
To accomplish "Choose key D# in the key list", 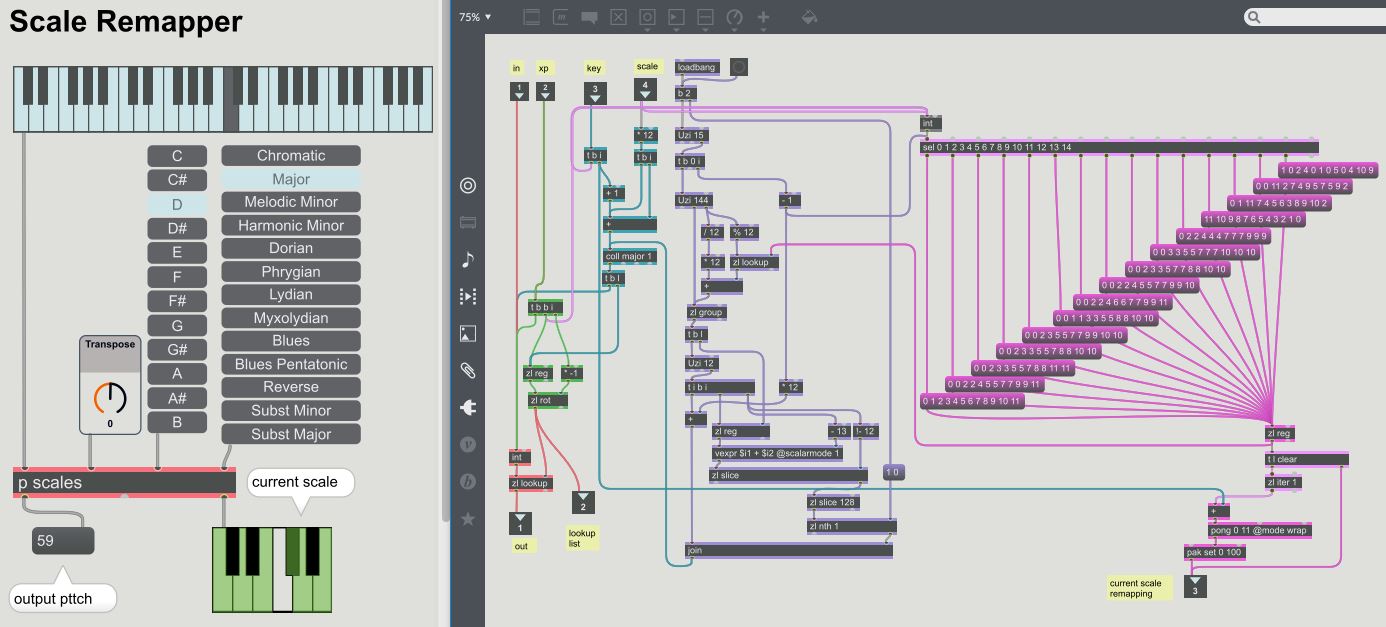I will [177, 228].
